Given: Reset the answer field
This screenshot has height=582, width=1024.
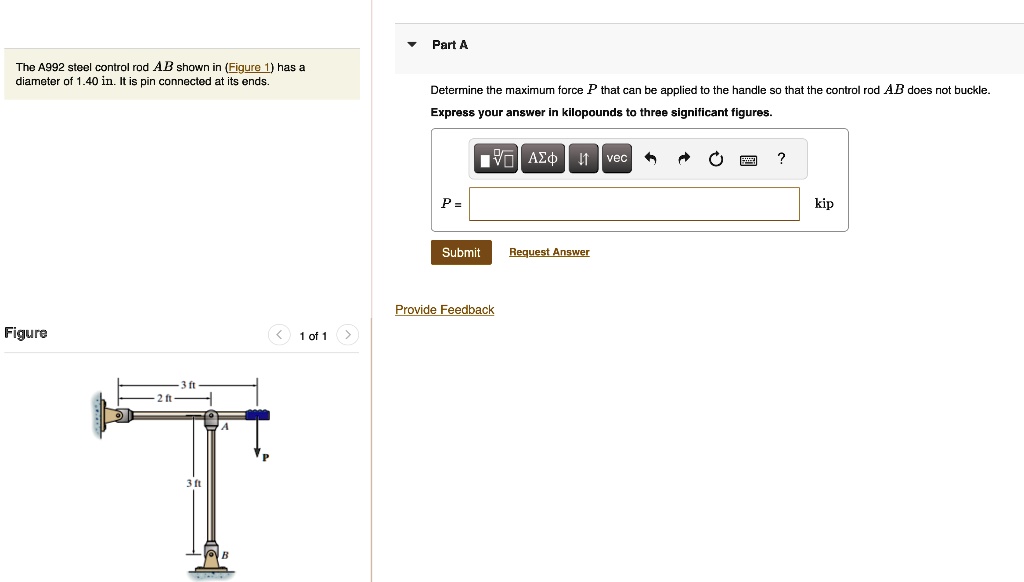Looking at the screenshot, I should [x=714, y=157].
